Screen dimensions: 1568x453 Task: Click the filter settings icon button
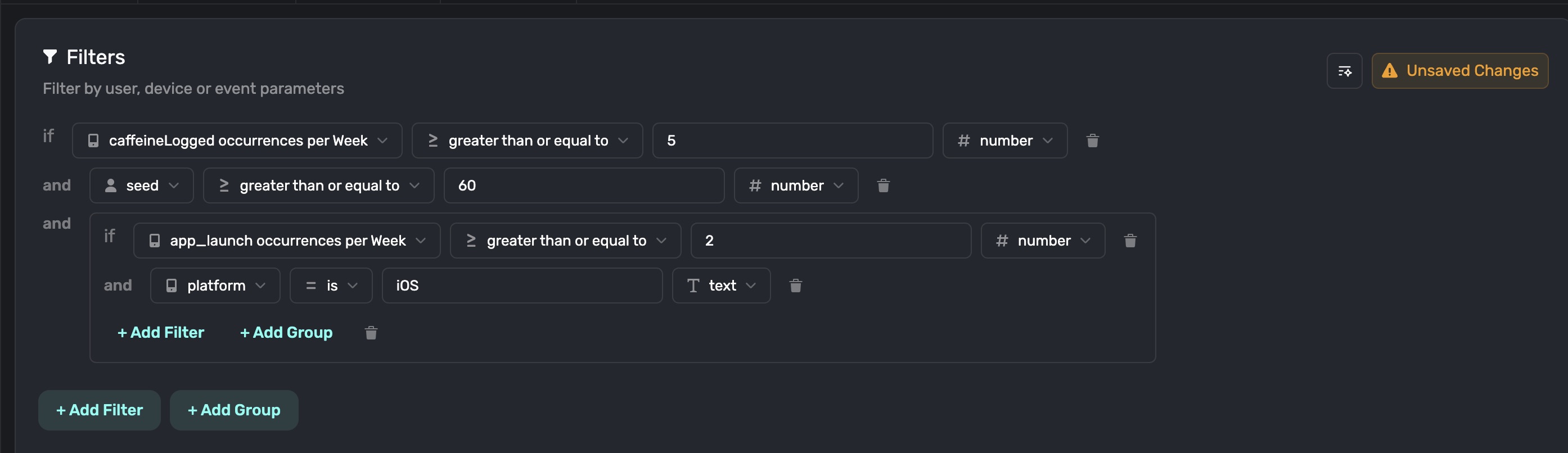(x=1344, y=71)
